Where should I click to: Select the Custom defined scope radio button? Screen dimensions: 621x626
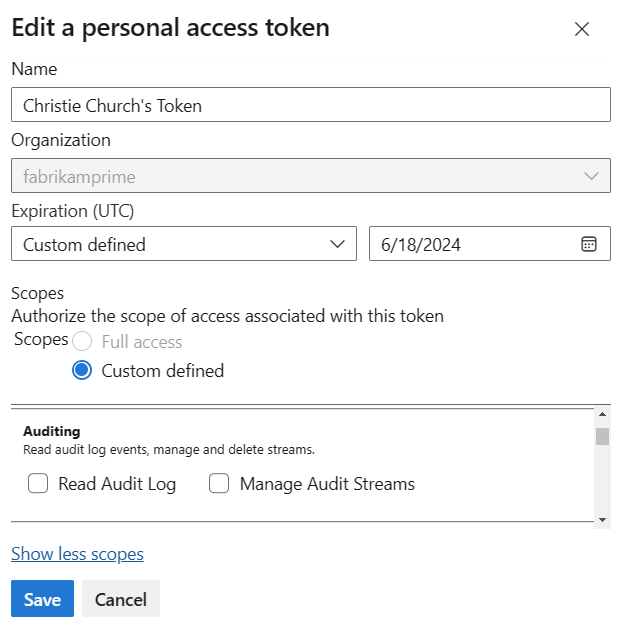coord(82,371)
